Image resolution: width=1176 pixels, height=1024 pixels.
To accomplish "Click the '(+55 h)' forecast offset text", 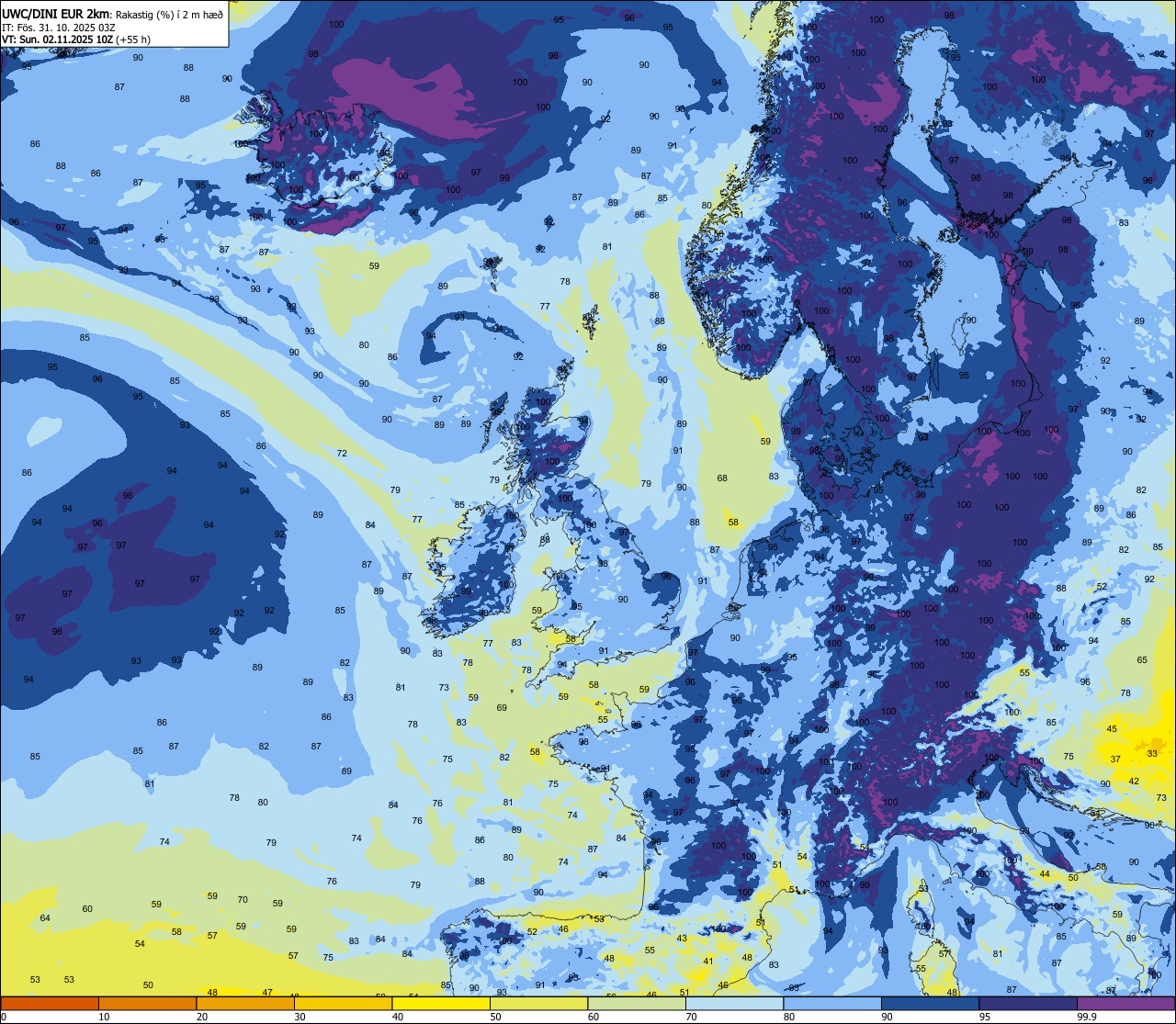I will coord(133,39).
